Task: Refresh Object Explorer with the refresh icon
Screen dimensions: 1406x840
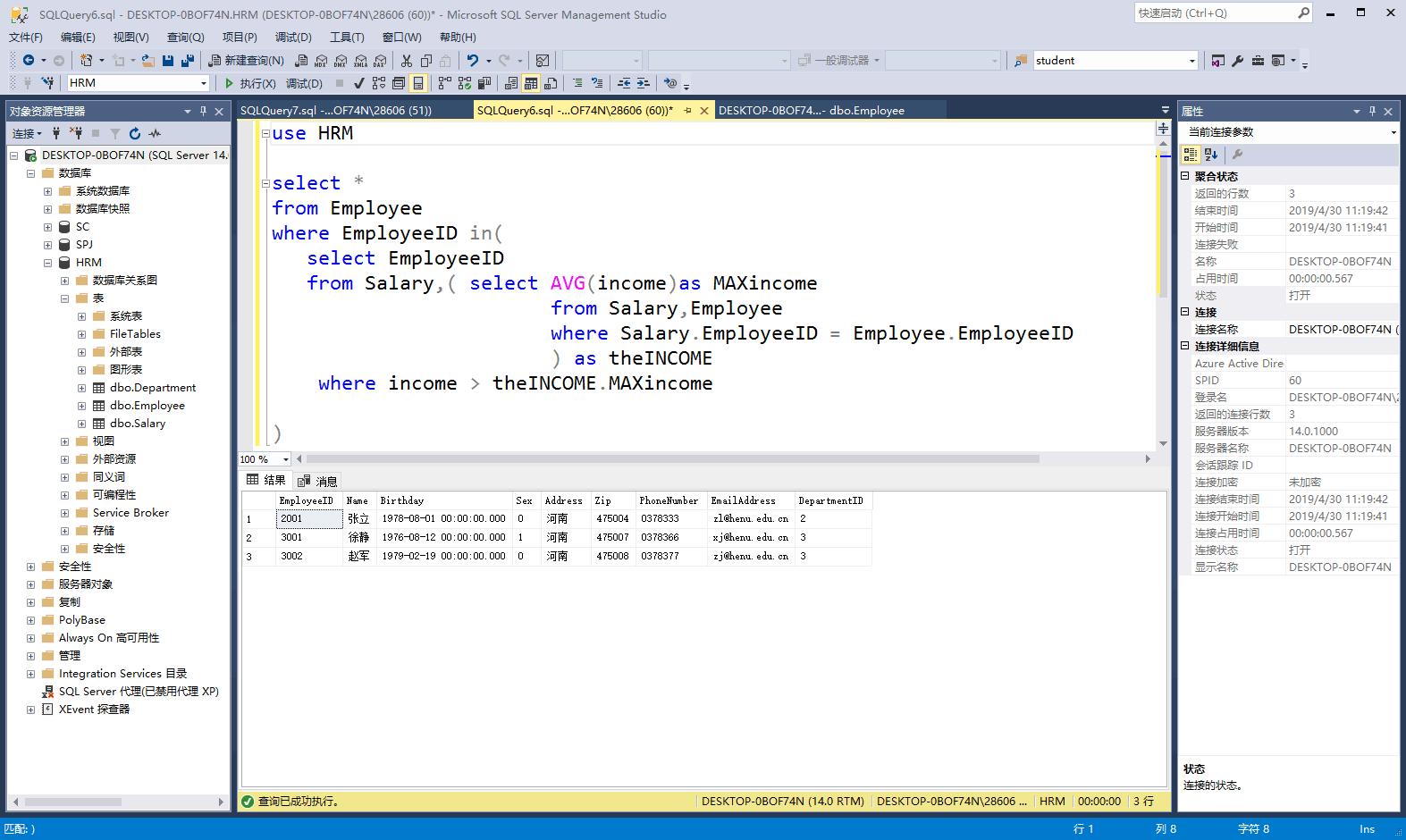Action: tap(135, 133)
